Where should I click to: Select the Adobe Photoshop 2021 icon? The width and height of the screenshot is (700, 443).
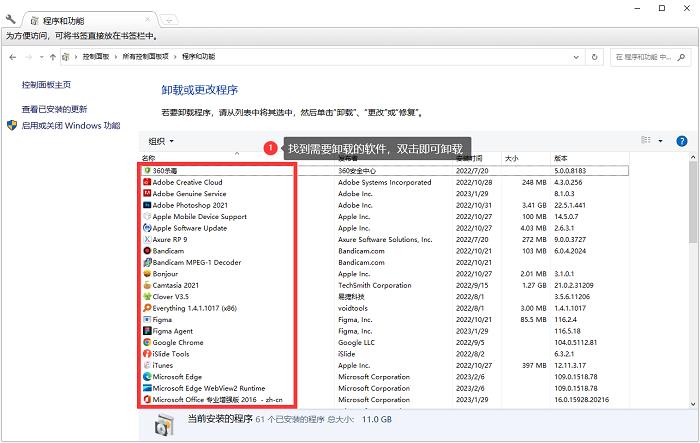147,205
